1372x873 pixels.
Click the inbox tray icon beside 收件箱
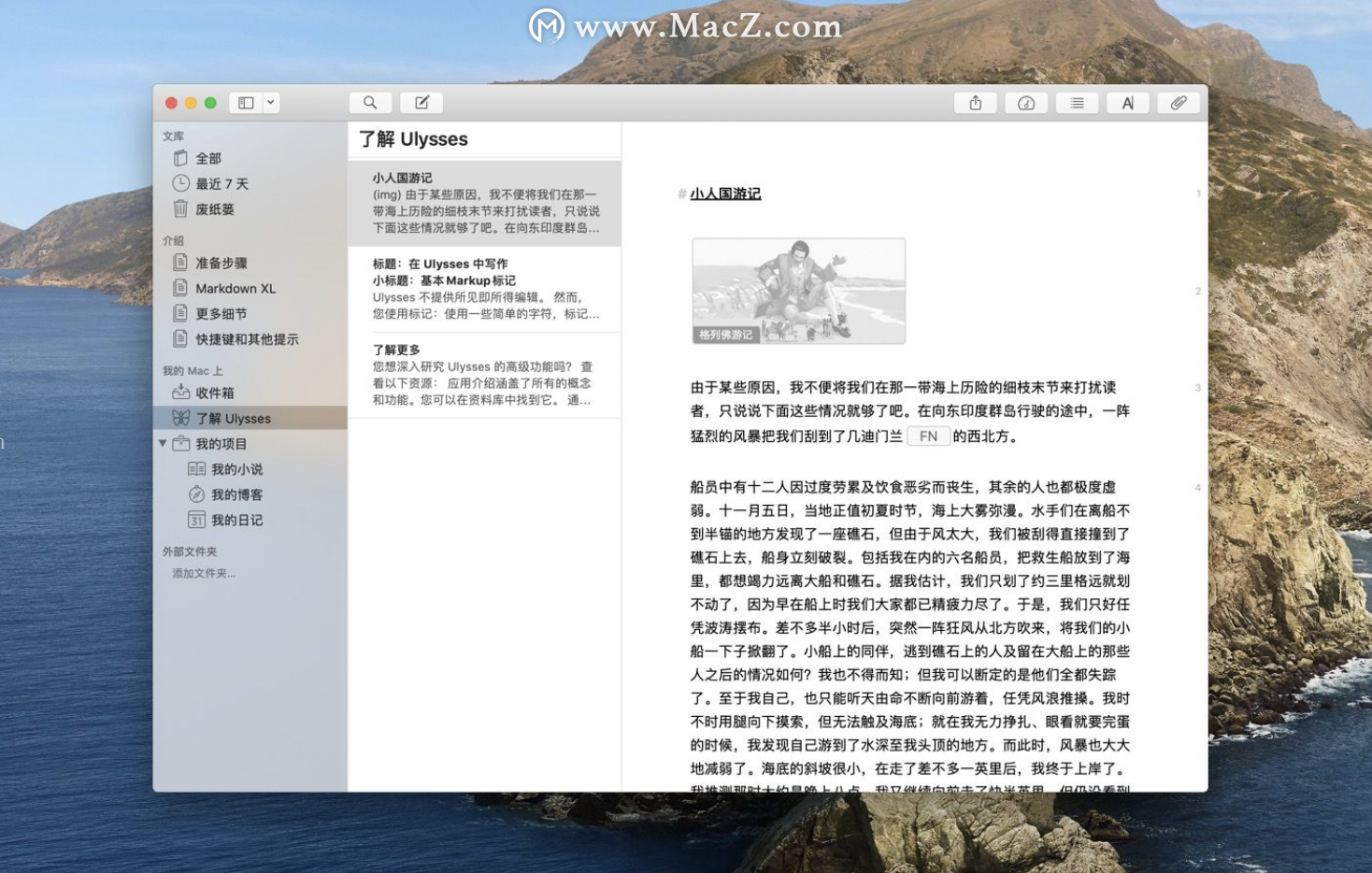(180, 392)
